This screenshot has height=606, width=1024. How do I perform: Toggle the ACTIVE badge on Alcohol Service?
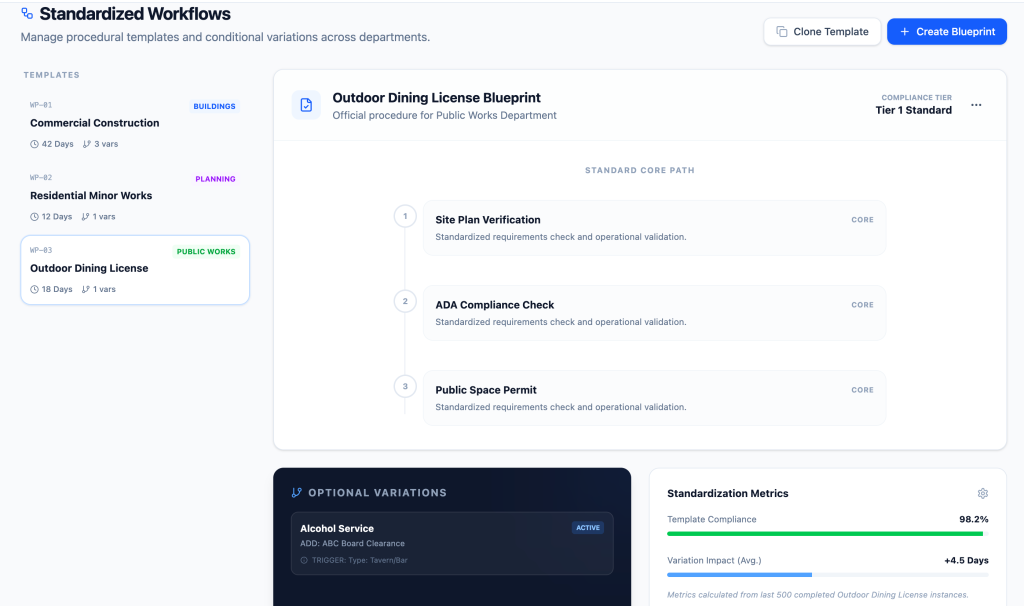pyautogui.click(x=587, y=528)
